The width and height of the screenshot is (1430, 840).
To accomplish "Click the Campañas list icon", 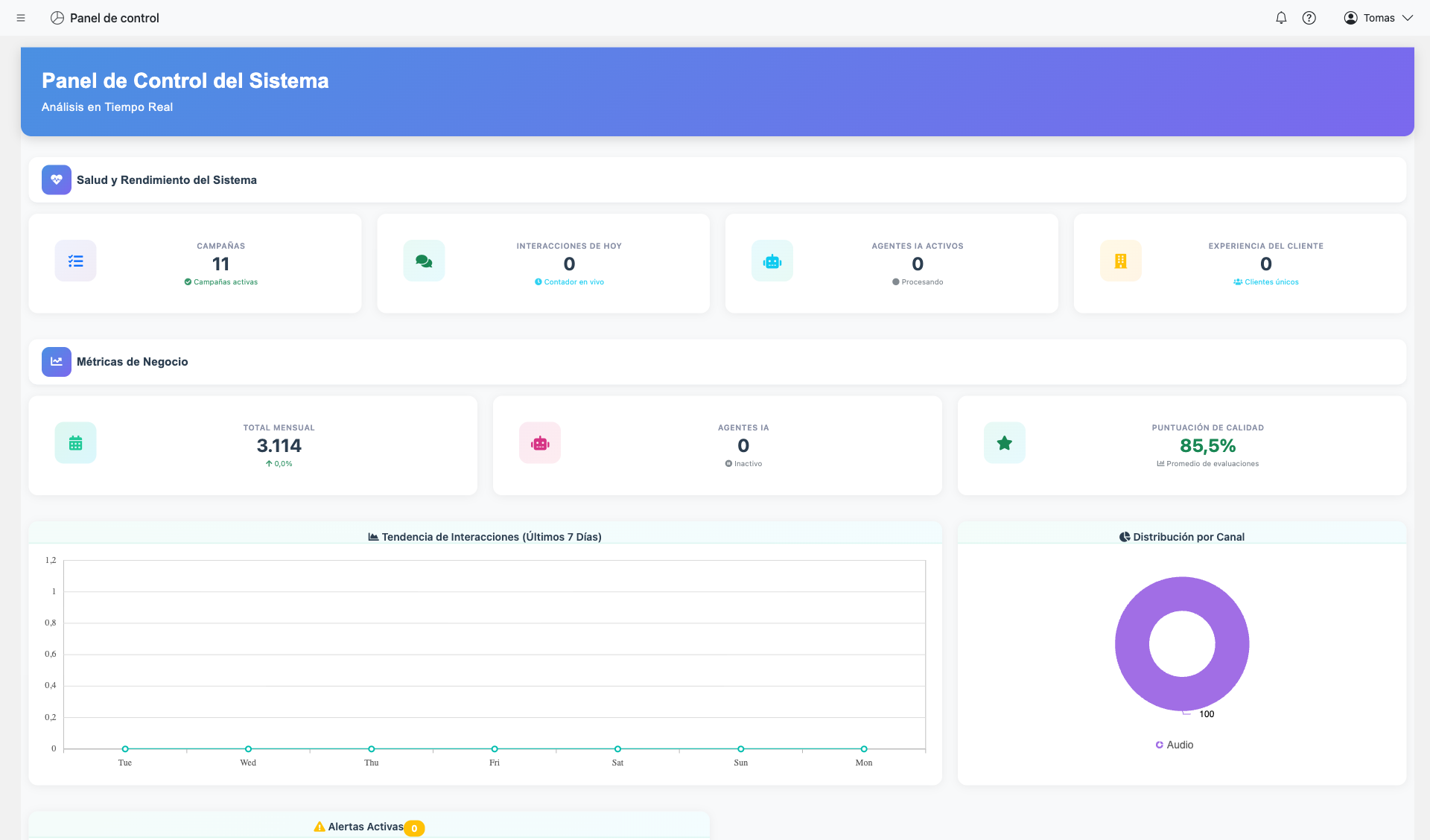I will [75, 261].
